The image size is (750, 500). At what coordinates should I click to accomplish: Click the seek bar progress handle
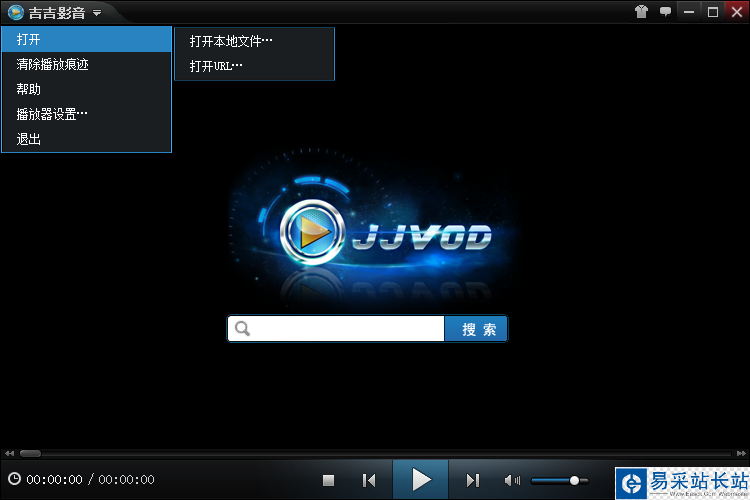coord(30,453)
